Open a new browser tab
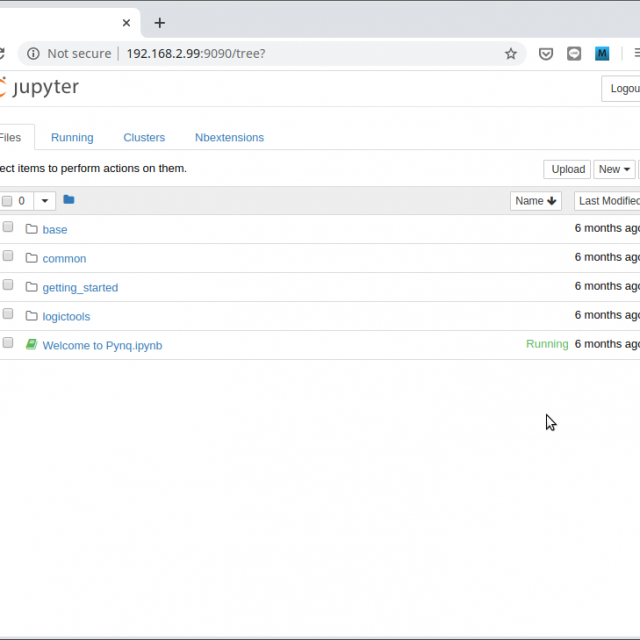 pos(159,23)
